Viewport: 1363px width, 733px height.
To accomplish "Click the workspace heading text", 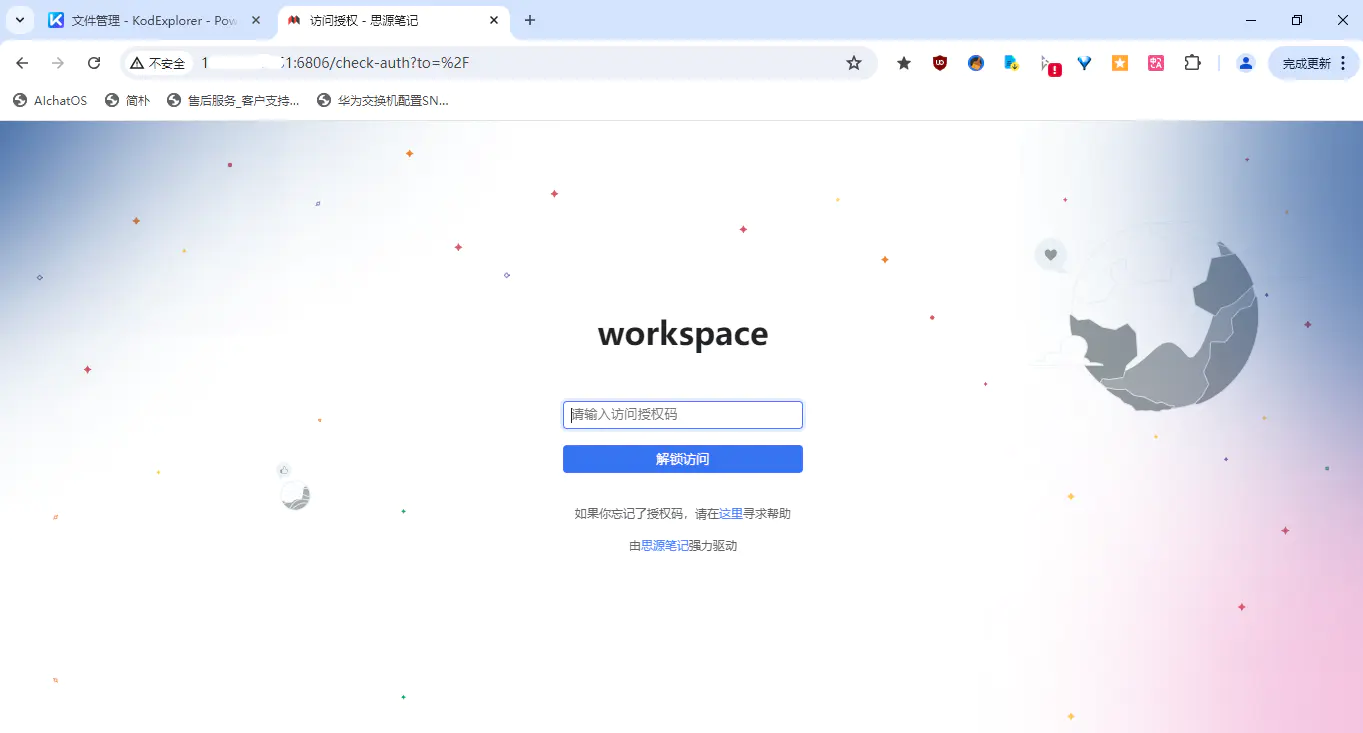I will point(683,334).
